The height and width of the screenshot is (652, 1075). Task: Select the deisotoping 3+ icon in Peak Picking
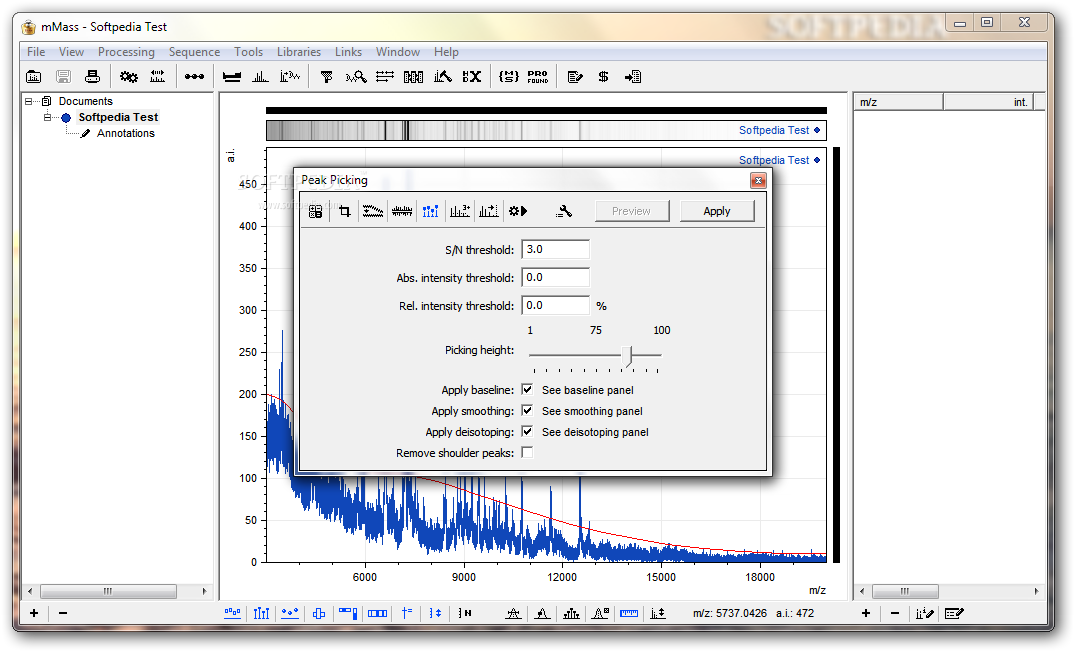tap(459, 211)
